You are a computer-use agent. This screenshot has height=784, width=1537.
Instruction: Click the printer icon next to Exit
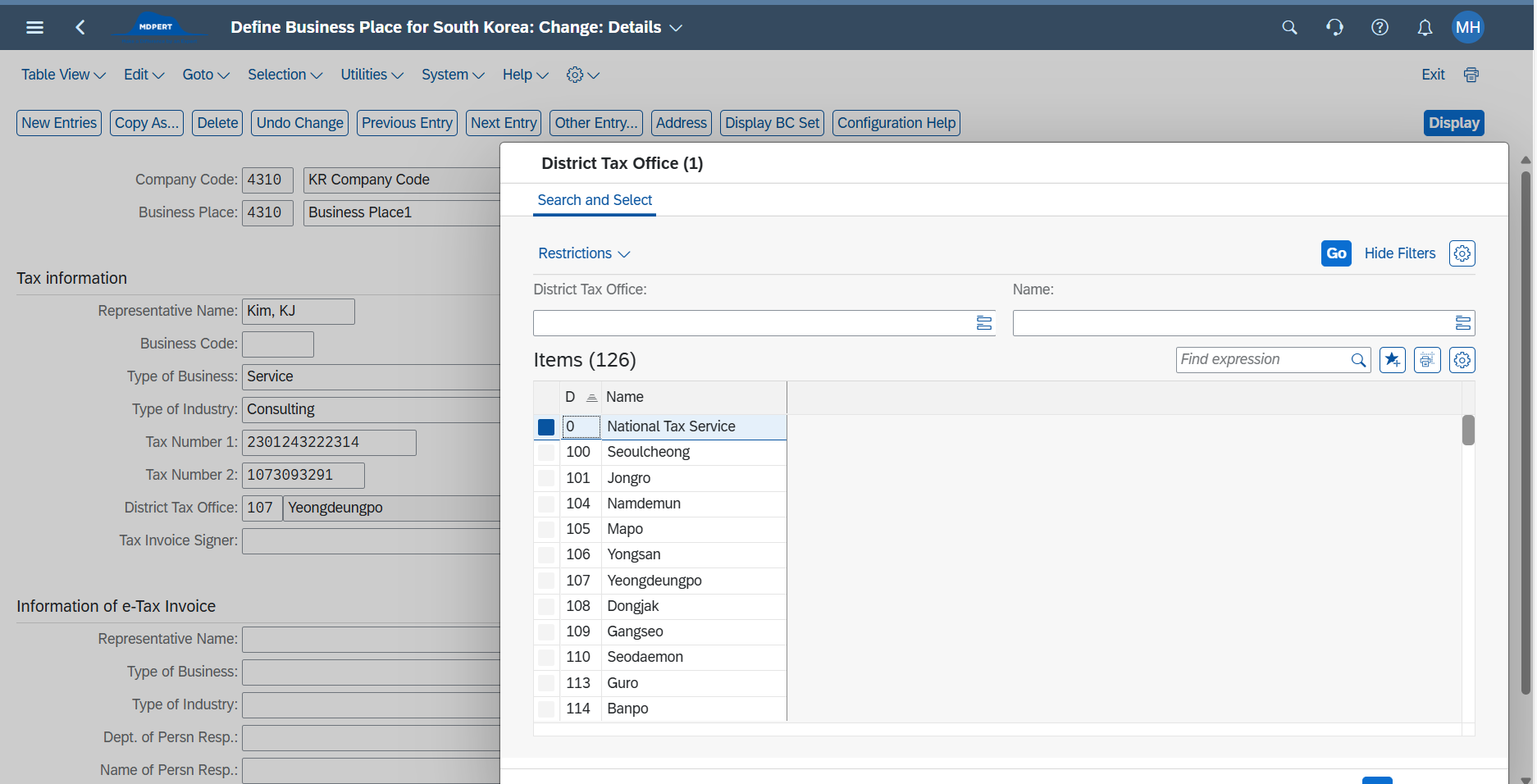1471,75
